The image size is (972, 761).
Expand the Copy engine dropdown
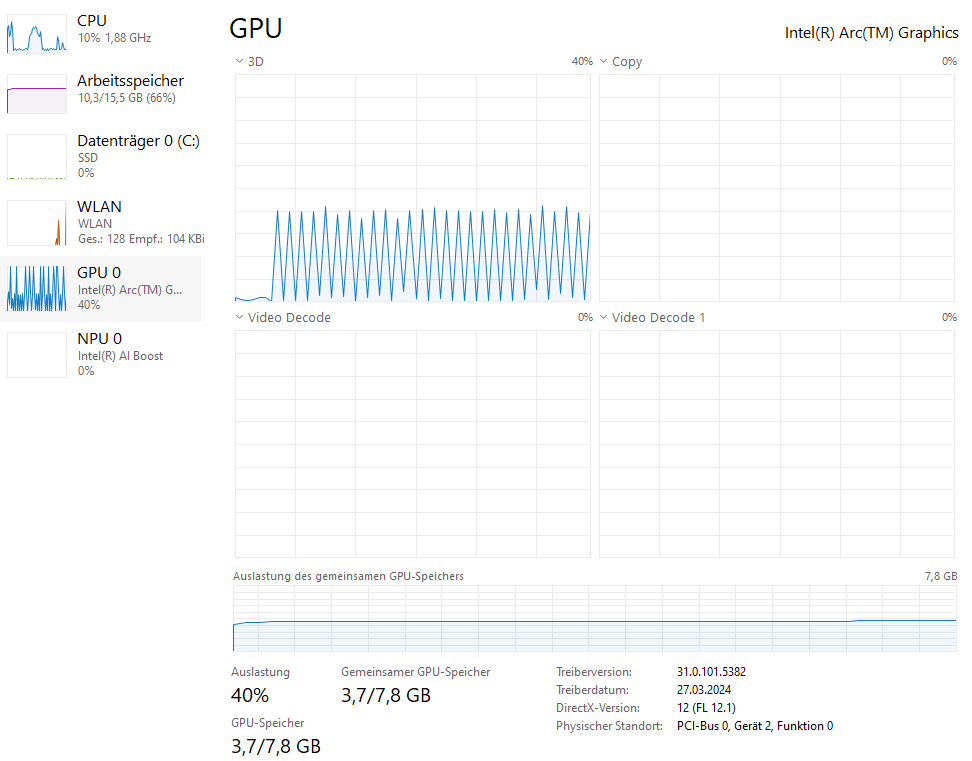(x=620, y=62)
